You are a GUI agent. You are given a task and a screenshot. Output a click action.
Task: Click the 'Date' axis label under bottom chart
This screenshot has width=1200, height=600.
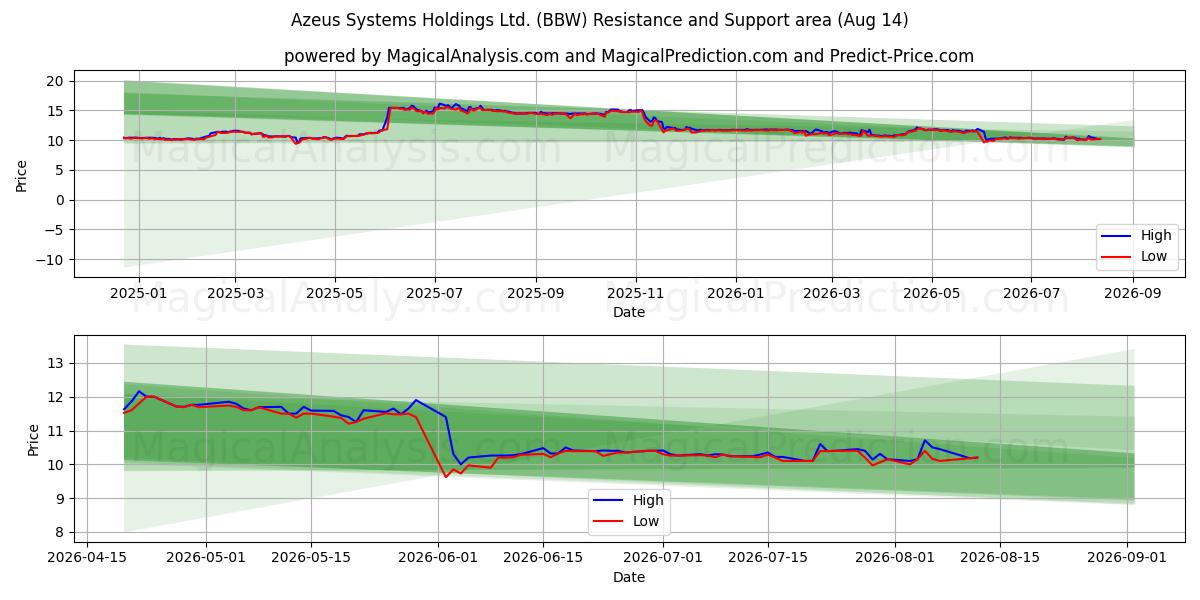pos(629,577)
